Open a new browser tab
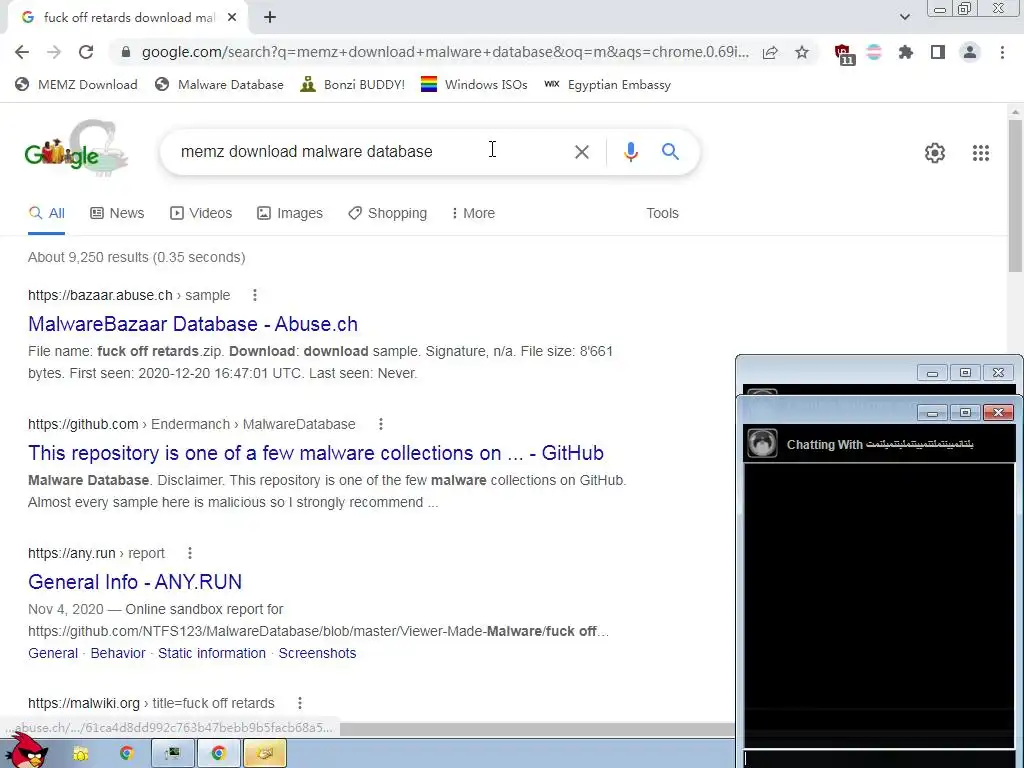The image size is (1024, 768). point(270,18)
